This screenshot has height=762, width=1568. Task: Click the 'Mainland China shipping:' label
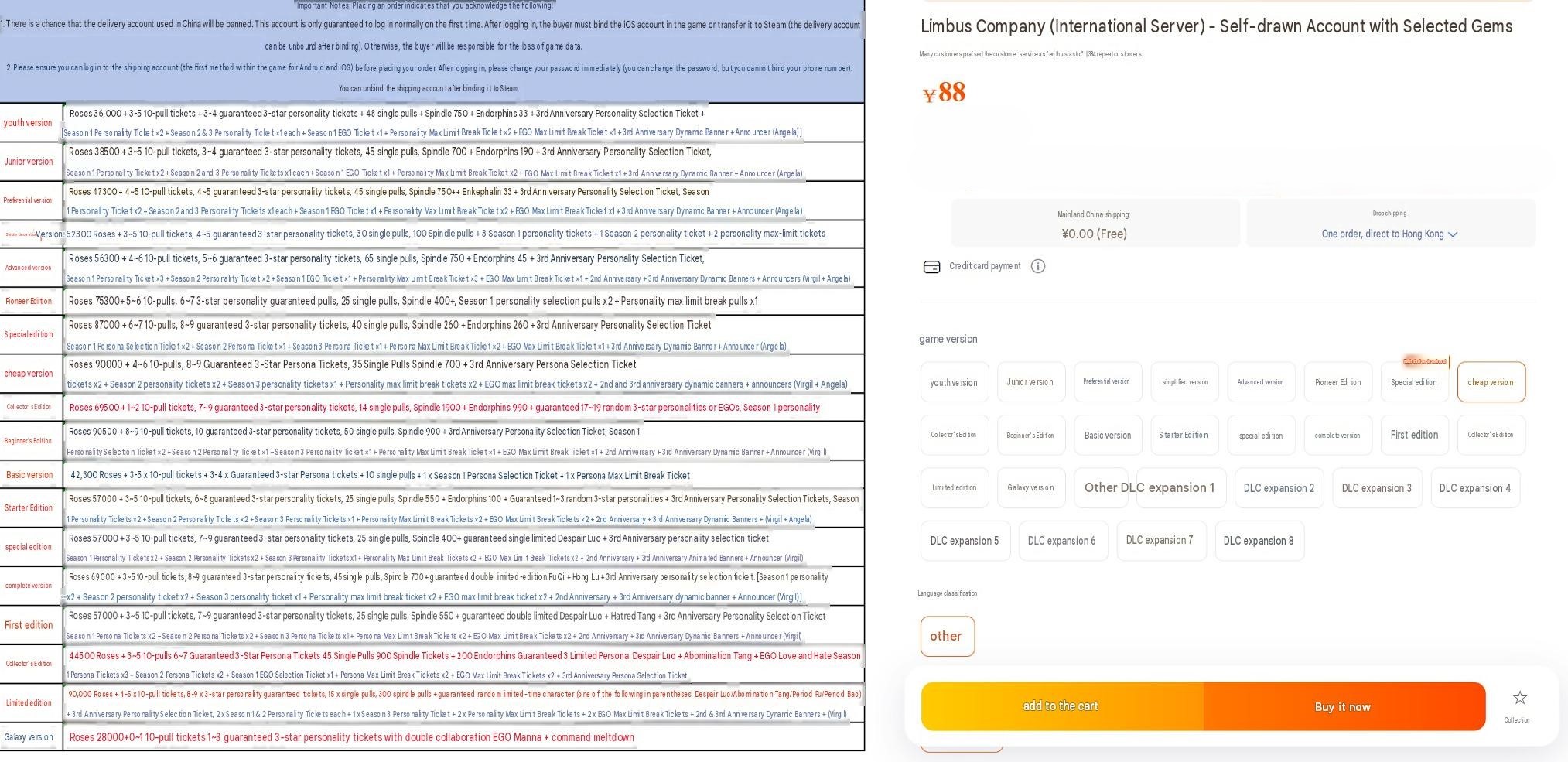[1094, 214]
